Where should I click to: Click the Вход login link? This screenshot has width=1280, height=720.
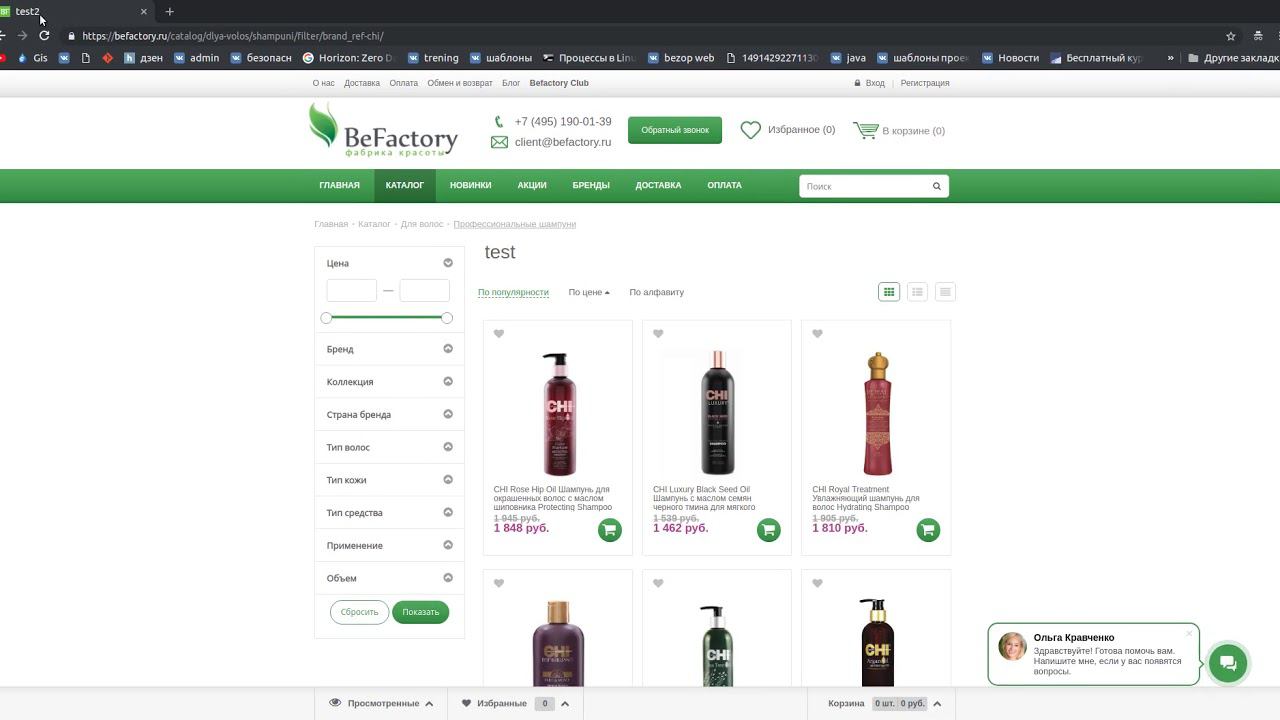(875, 83)
